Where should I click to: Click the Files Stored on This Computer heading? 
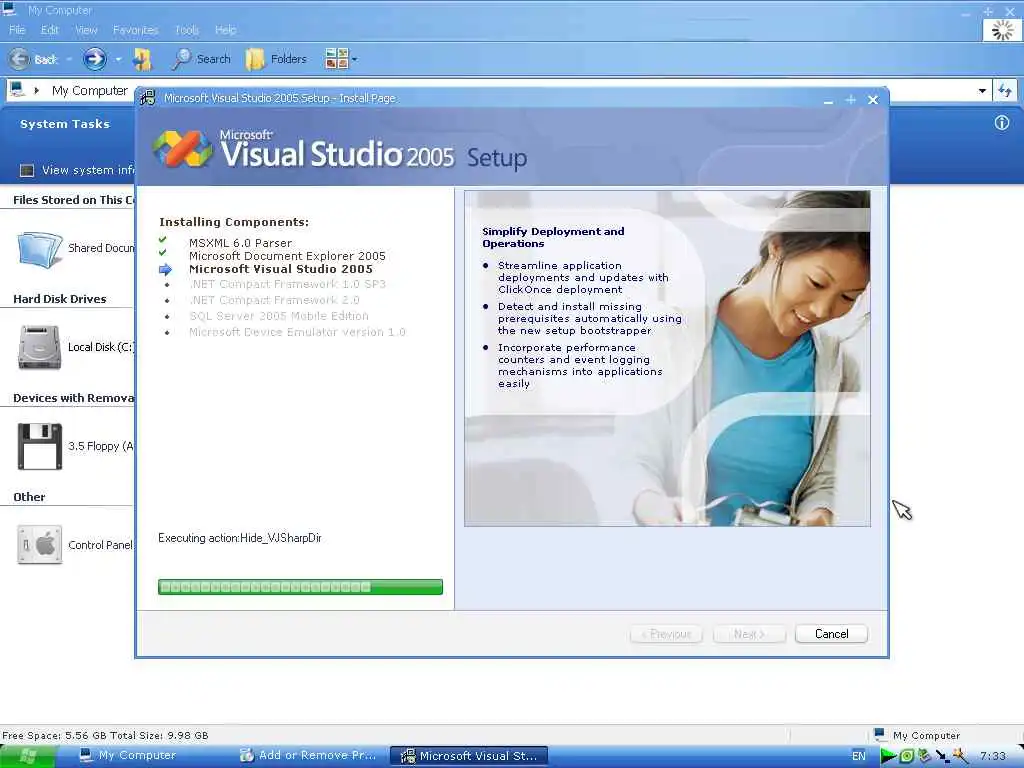click(x=73, y=200)
